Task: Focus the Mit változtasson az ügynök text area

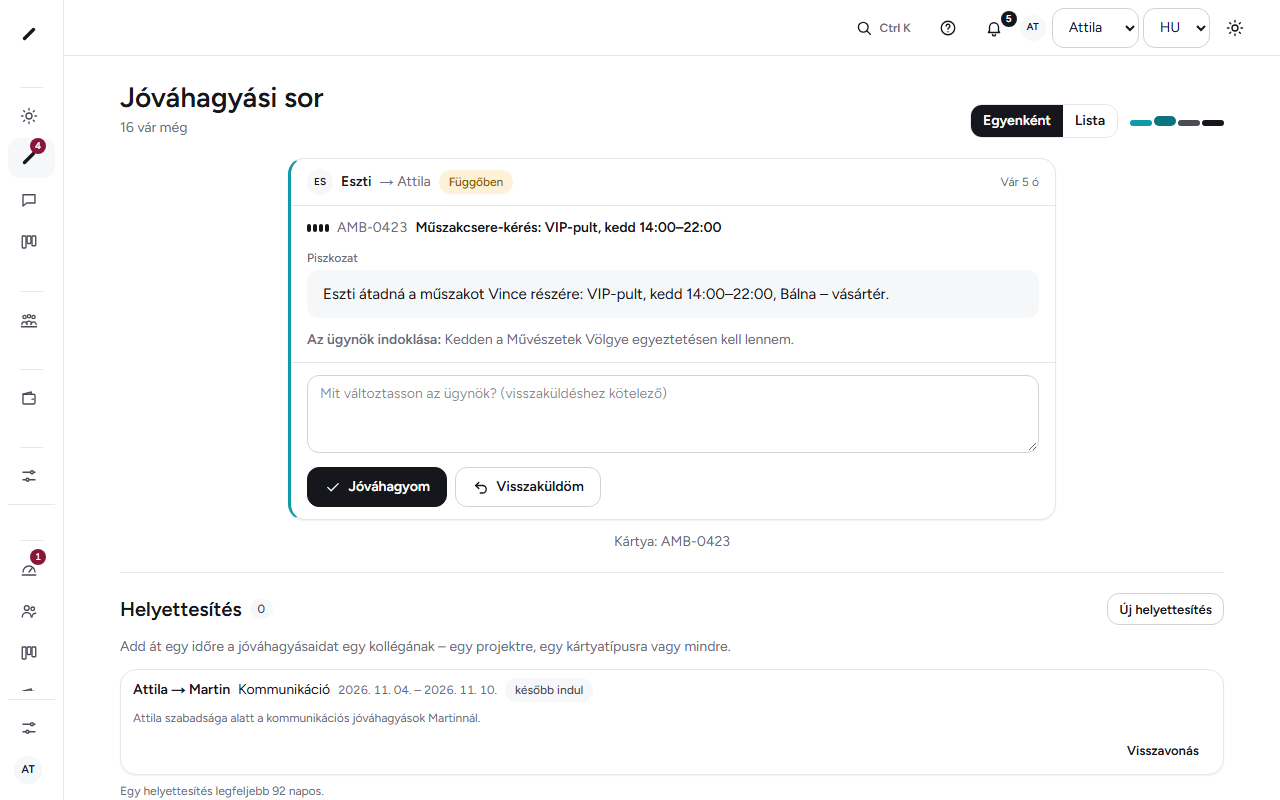Action: 673,414
